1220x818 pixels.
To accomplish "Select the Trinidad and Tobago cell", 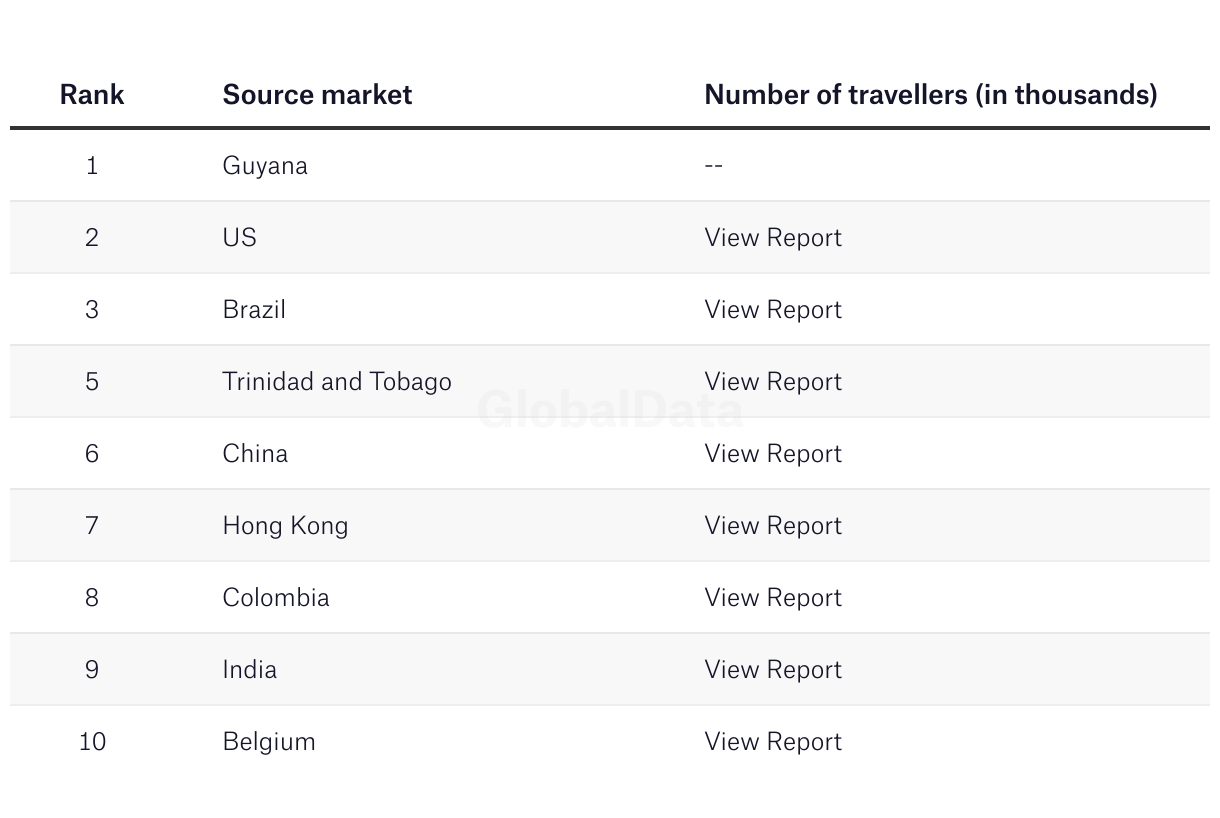I will point(337,381).
